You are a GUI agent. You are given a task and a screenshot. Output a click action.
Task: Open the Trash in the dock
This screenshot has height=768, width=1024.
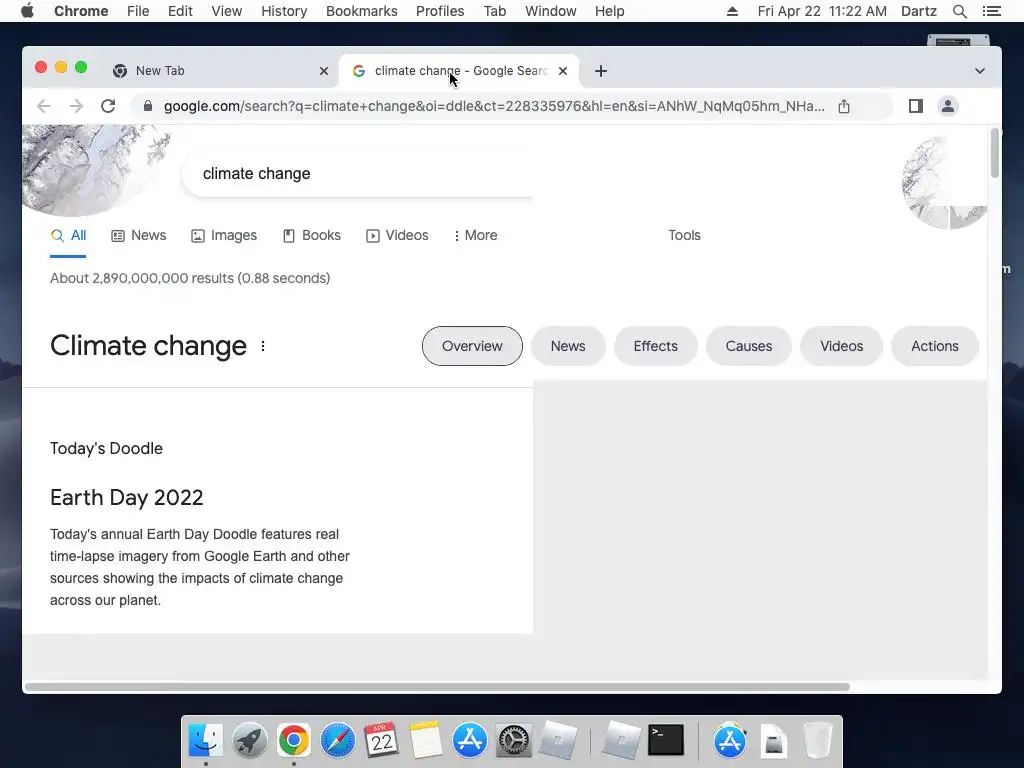pos(817,741)
